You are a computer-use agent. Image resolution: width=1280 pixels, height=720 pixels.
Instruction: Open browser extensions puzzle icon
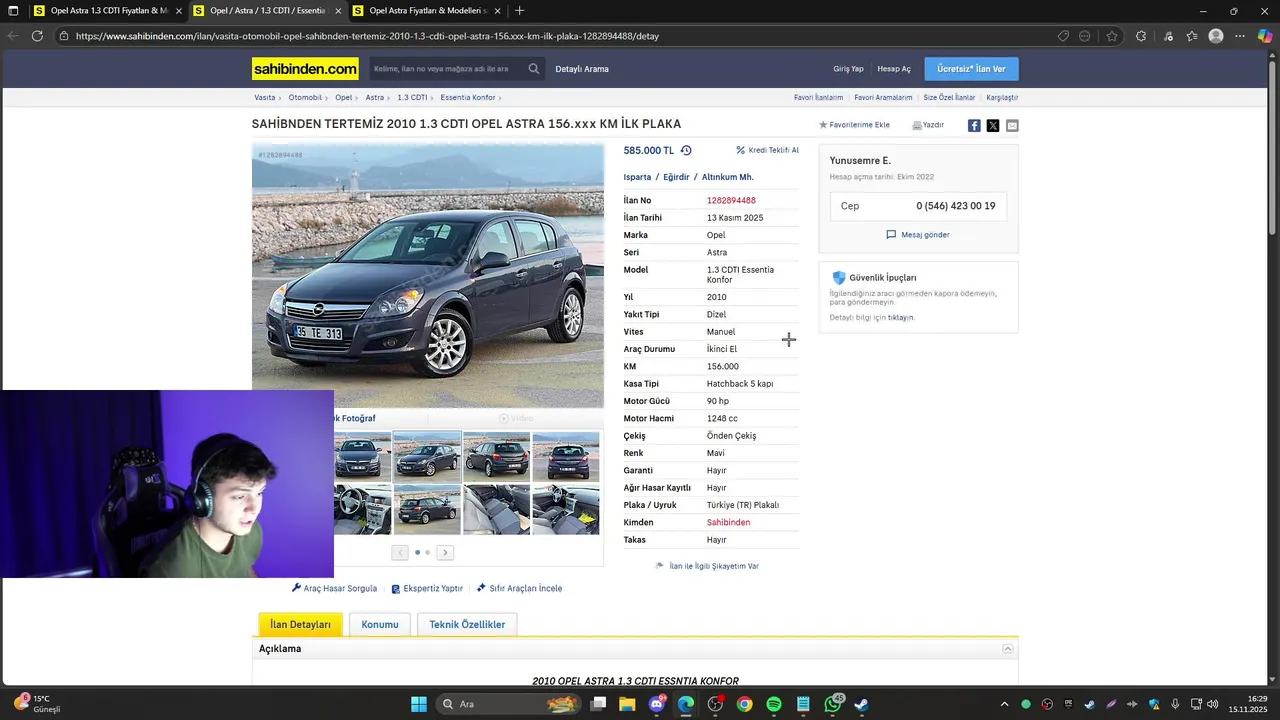[1141, 36]
